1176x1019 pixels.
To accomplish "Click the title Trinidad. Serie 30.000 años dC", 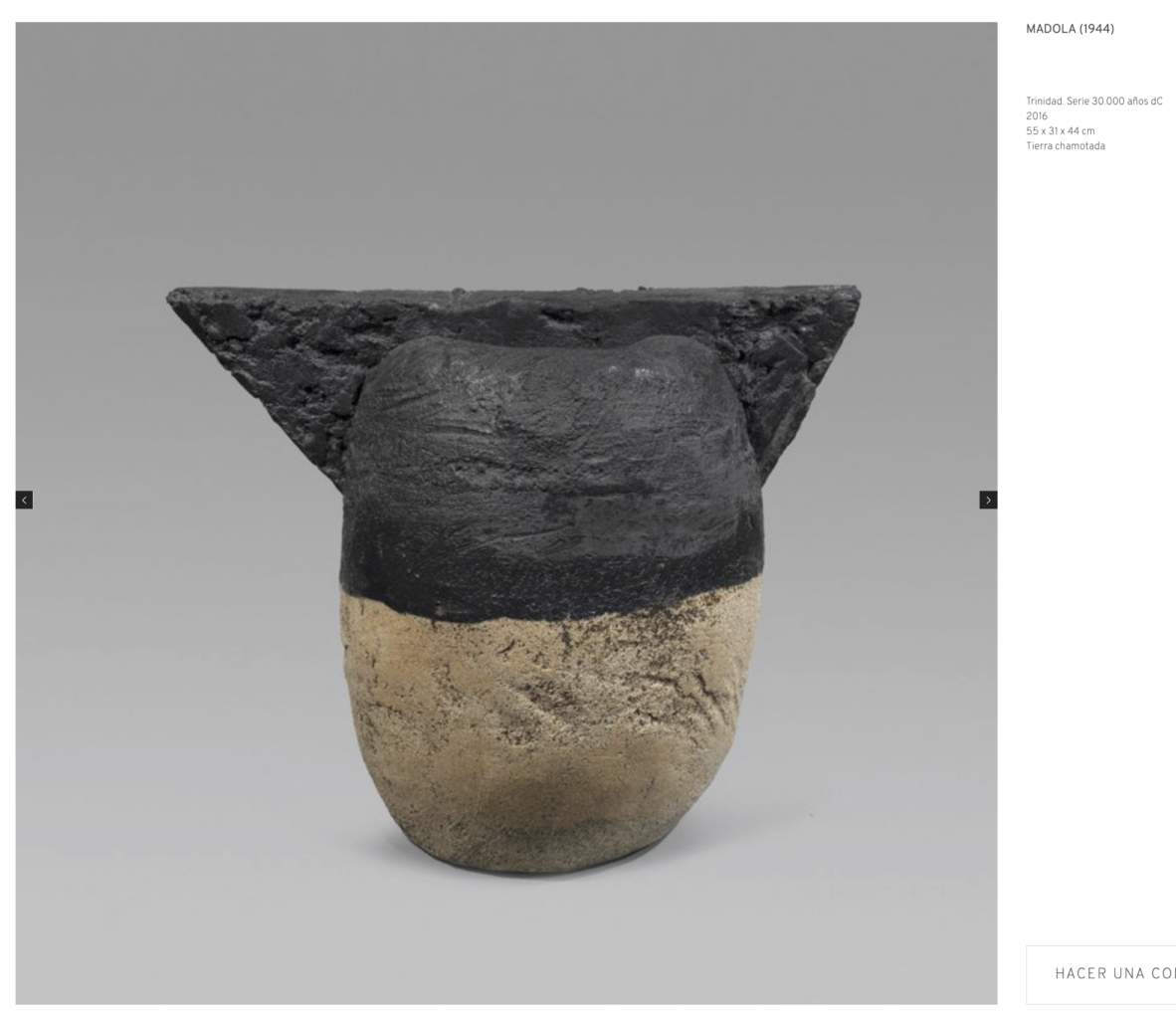I will pos(1093,102).
